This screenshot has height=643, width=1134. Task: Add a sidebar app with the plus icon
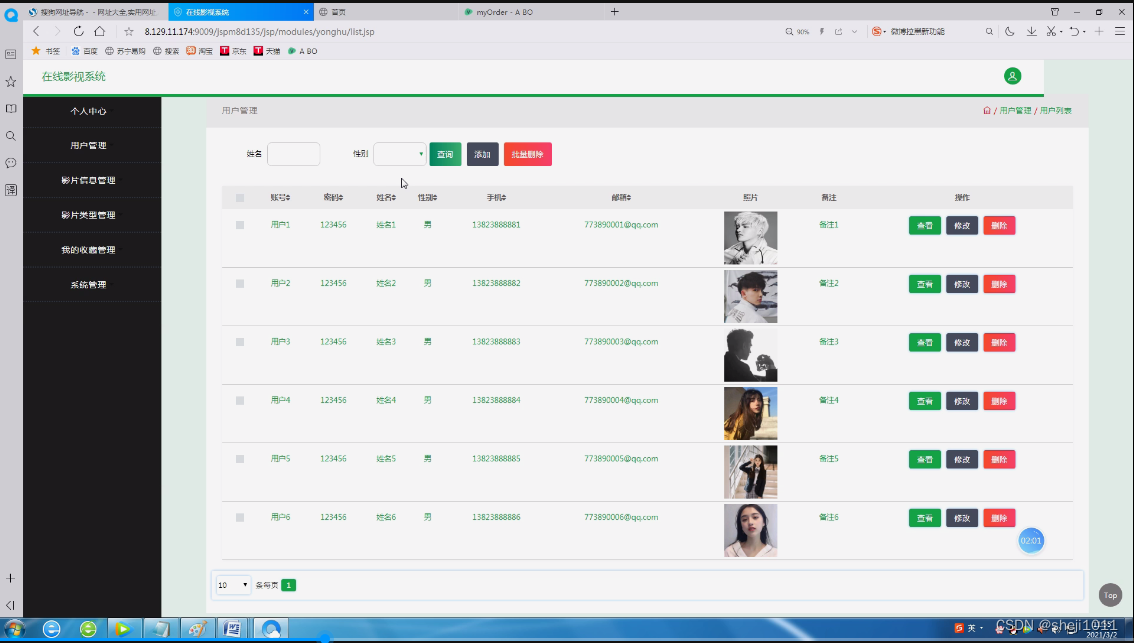click(x=11, y=578)
